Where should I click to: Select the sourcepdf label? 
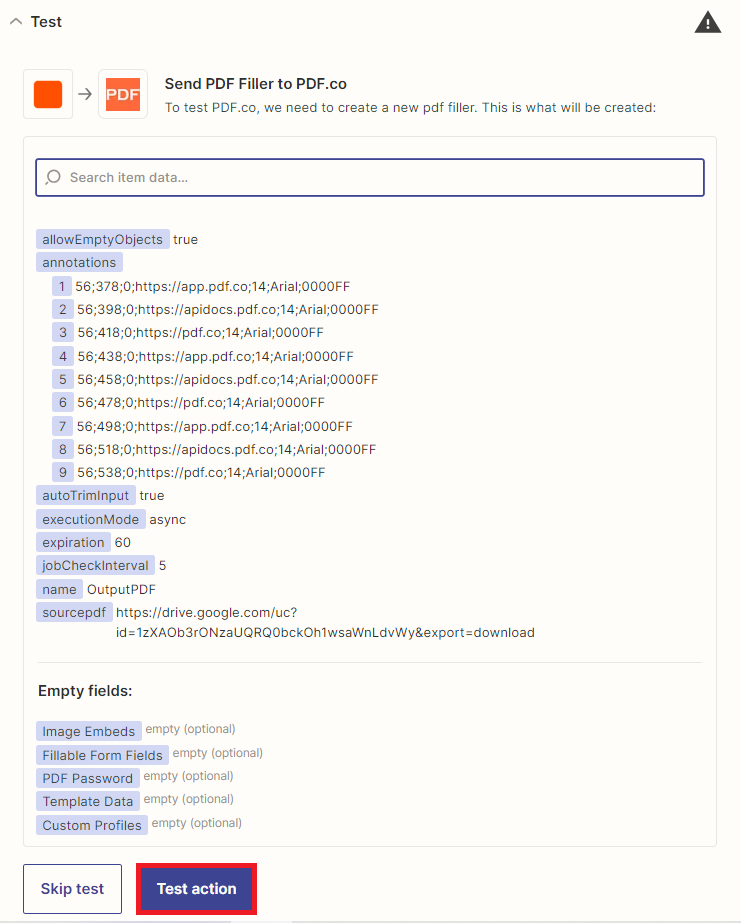click(74, 612)
